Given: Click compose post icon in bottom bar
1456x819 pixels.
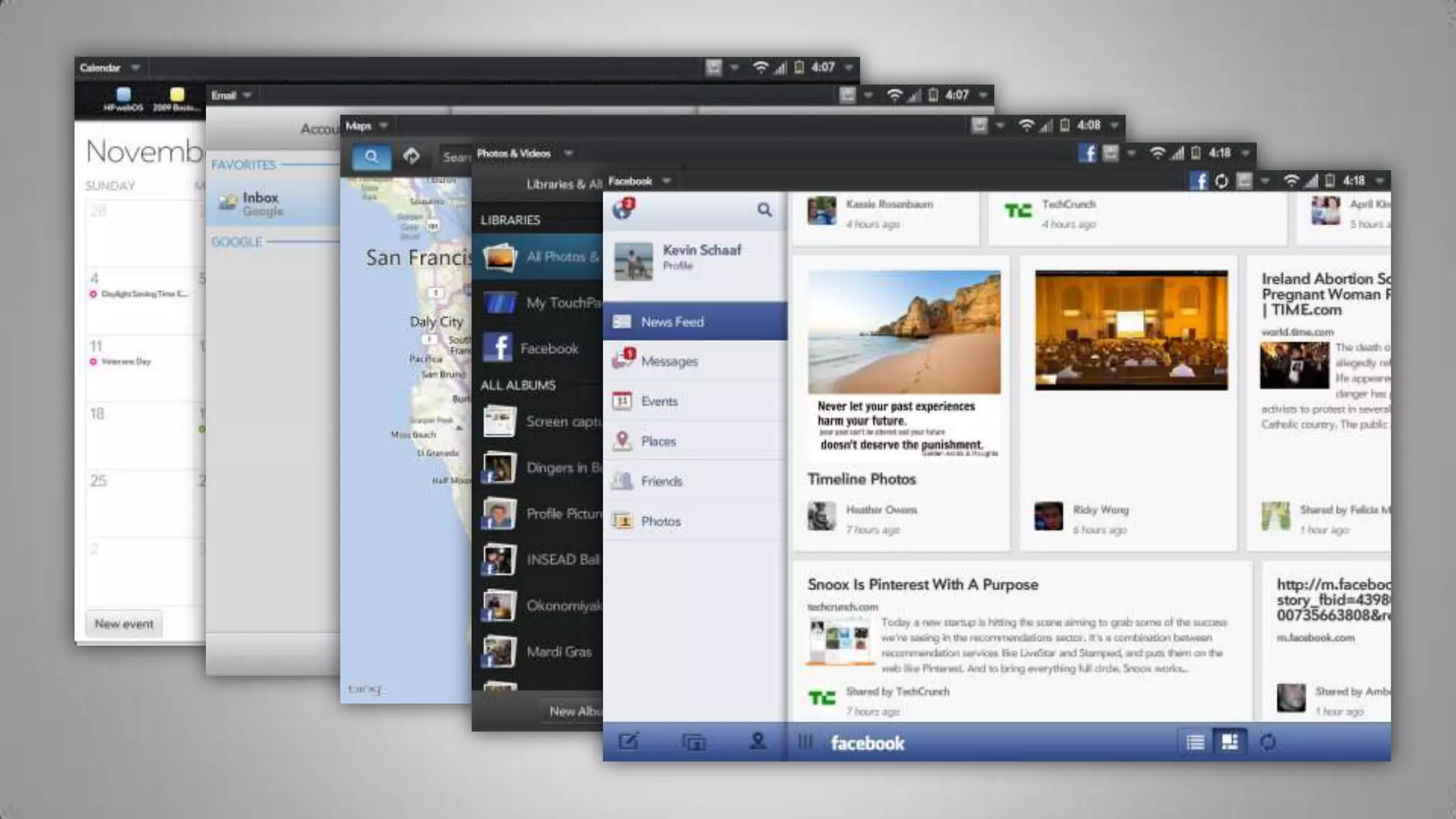Looking at the screenshot, I should pyautogui.click(x=628, y=742).
